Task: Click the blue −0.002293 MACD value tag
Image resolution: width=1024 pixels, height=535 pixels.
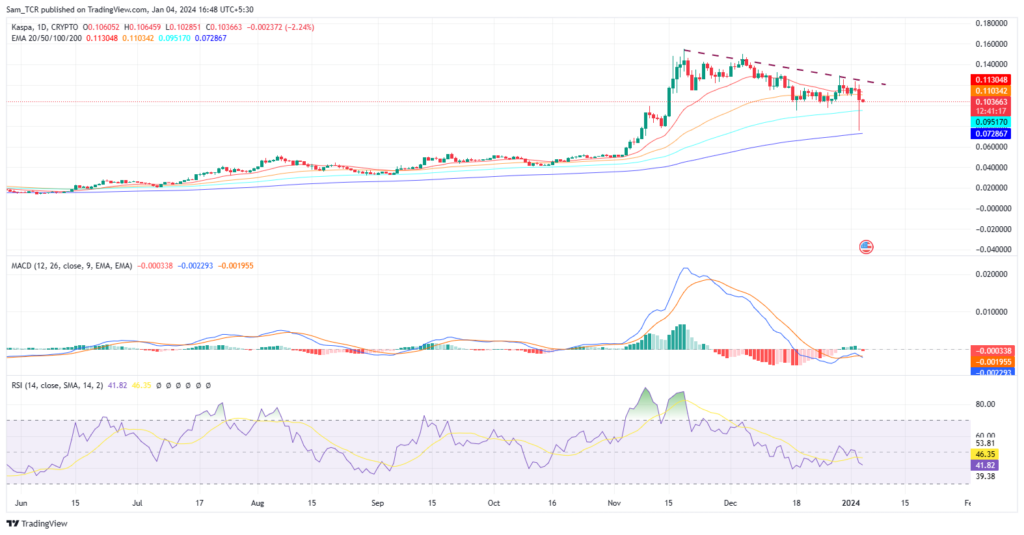Action: click(x=991, y=372)
